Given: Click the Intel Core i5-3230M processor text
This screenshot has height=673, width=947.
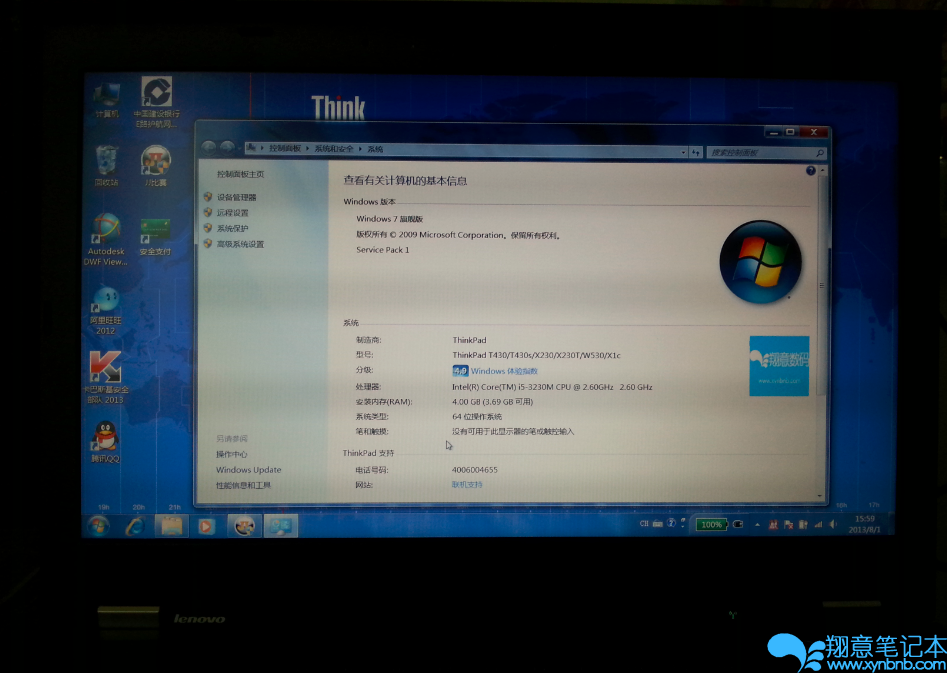Looking at the screenshot, I should point(552,387).
